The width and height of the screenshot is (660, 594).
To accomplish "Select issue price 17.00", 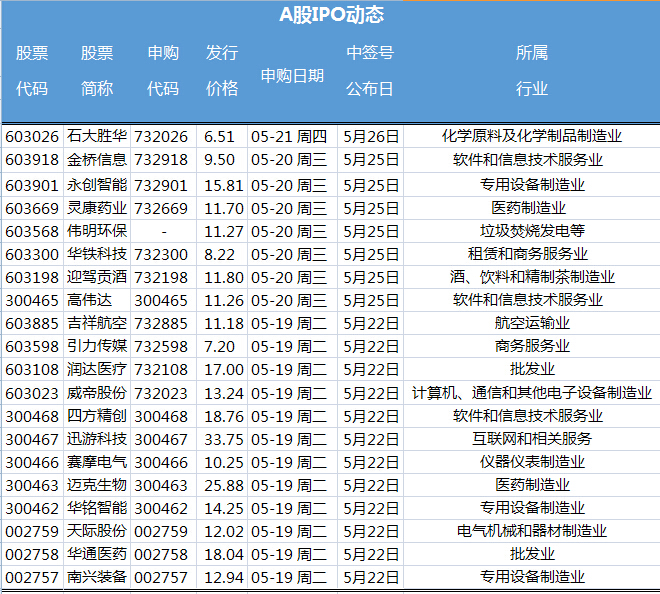I will 224,370.
